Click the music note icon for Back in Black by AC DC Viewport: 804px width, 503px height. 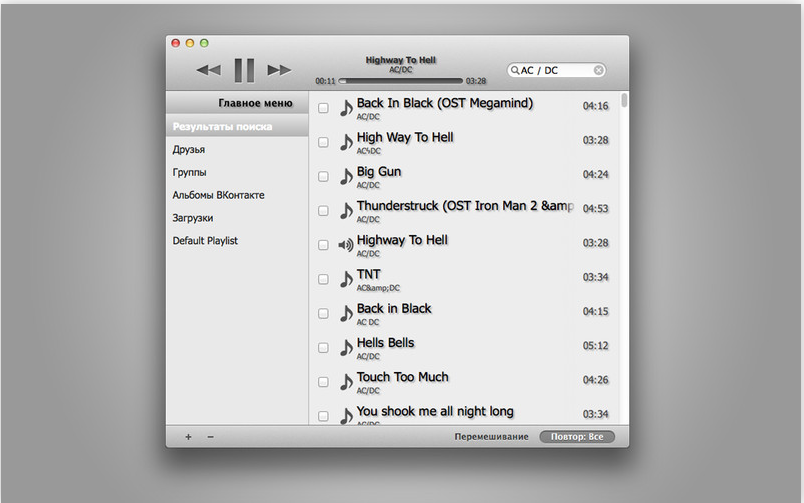[347, 313]
